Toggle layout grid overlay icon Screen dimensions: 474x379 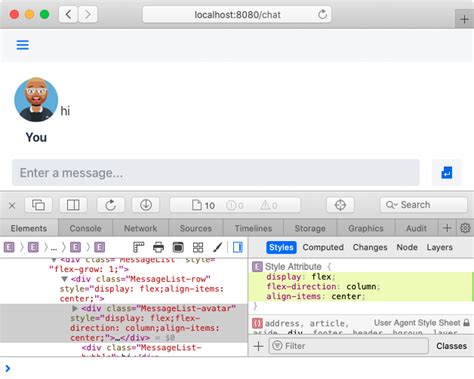pyautogui.click(x=198, y=247)
